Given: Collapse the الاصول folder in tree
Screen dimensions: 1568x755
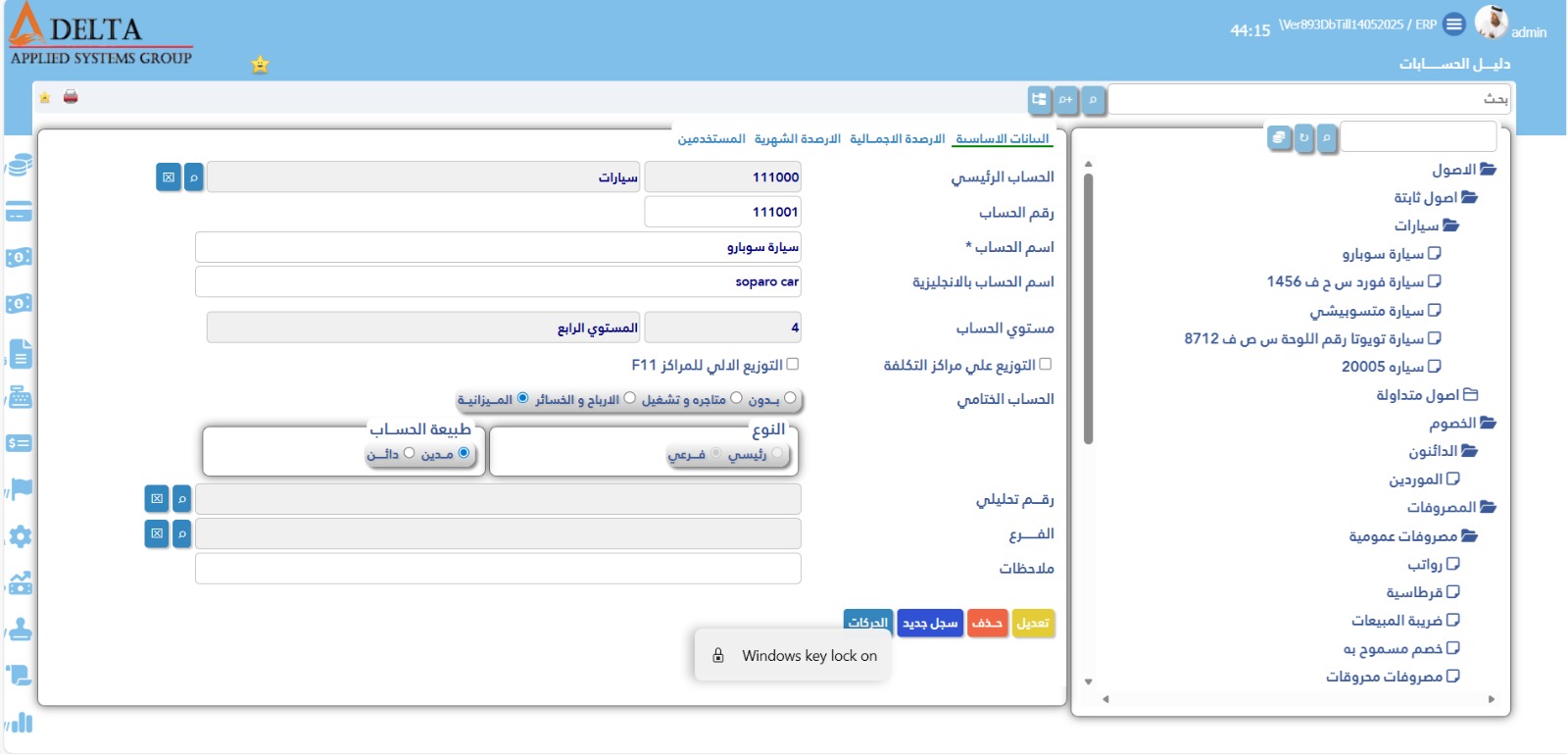Looking at the screenshot, I should point(1488,170).
